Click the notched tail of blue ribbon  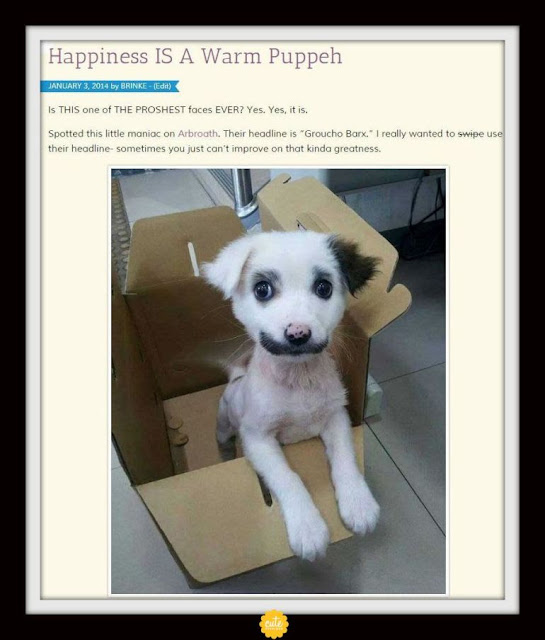(176, 86)
